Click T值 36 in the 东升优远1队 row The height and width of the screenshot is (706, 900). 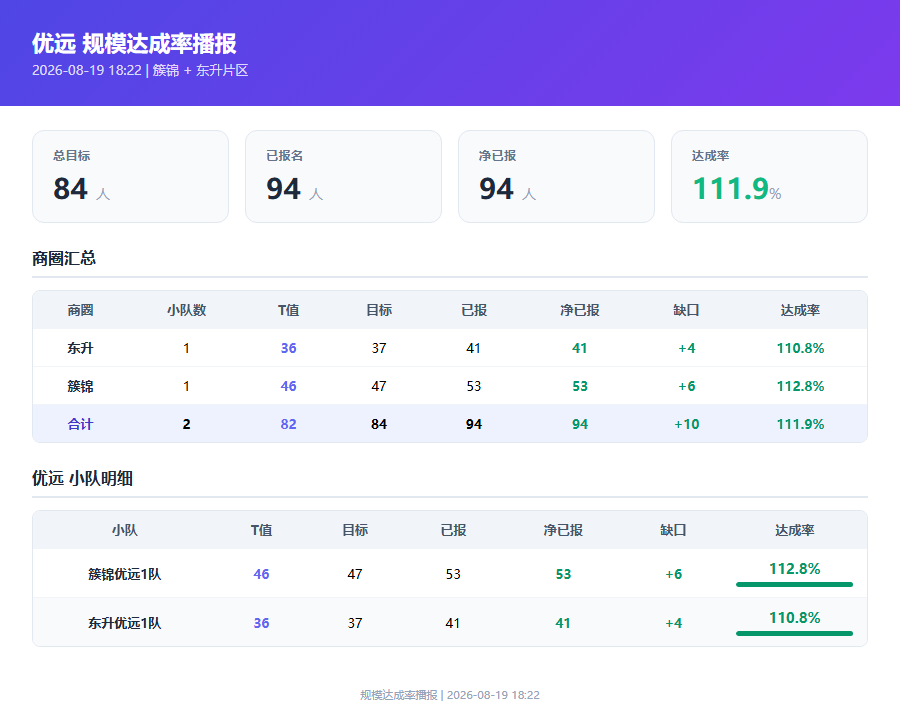tap(261, 623)
